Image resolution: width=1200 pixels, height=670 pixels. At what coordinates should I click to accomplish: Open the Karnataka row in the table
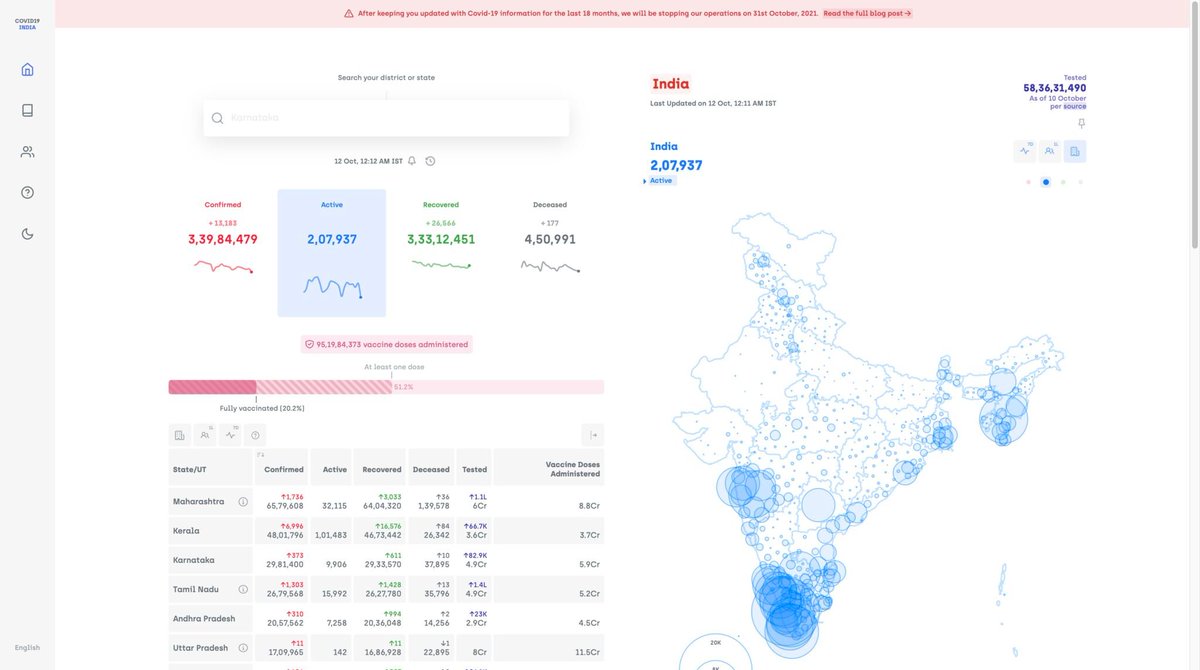coord(386,560)
